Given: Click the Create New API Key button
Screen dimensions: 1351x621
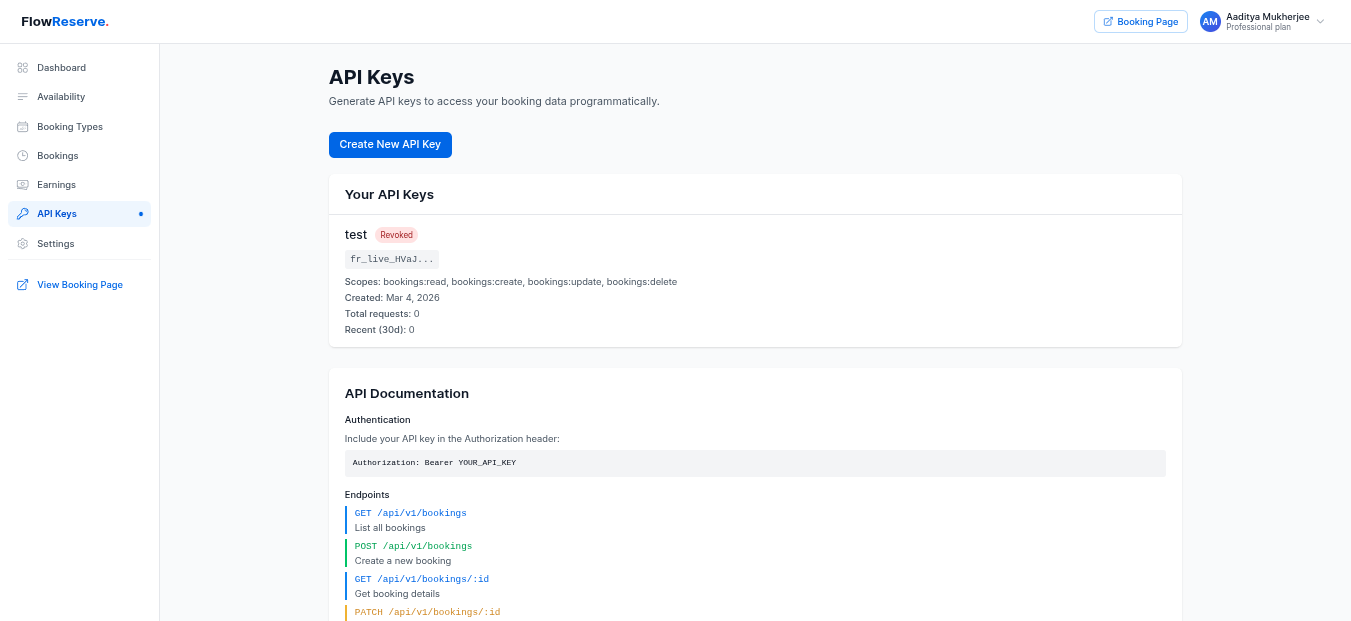Looking at the screenshot, I should (x=390, y=144).
